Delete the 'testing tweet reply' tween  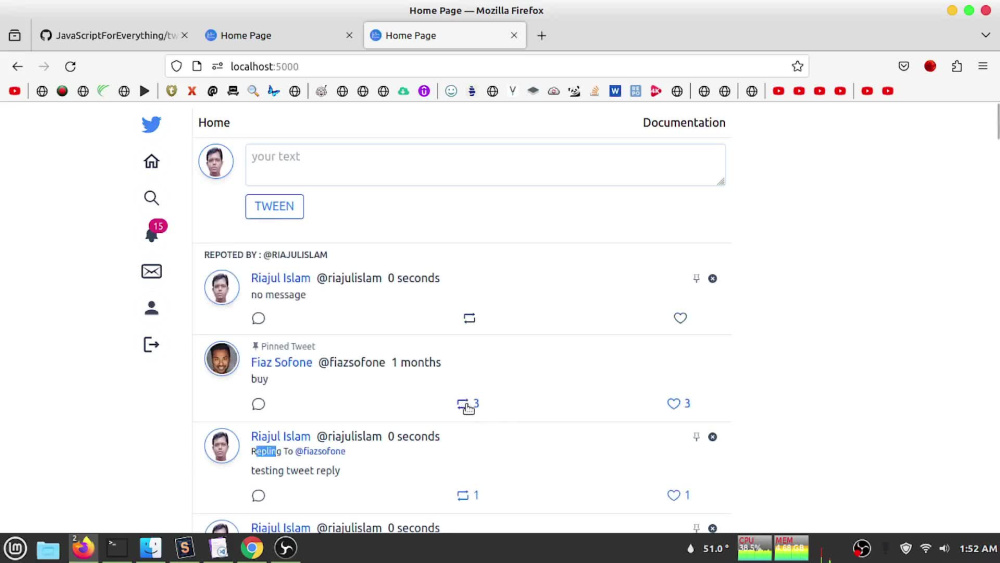coord(712,437)
